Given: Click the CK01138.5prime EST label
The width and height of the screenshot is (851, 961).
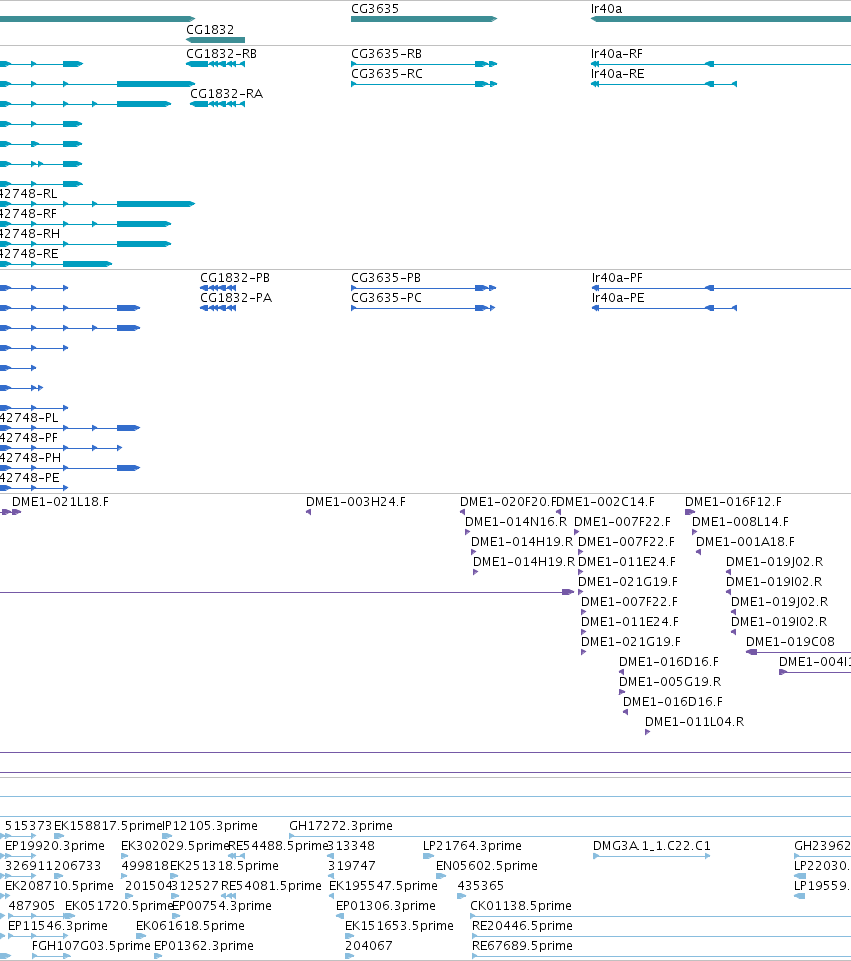Looking at the screenshot, I should click(x=521, y=906).
